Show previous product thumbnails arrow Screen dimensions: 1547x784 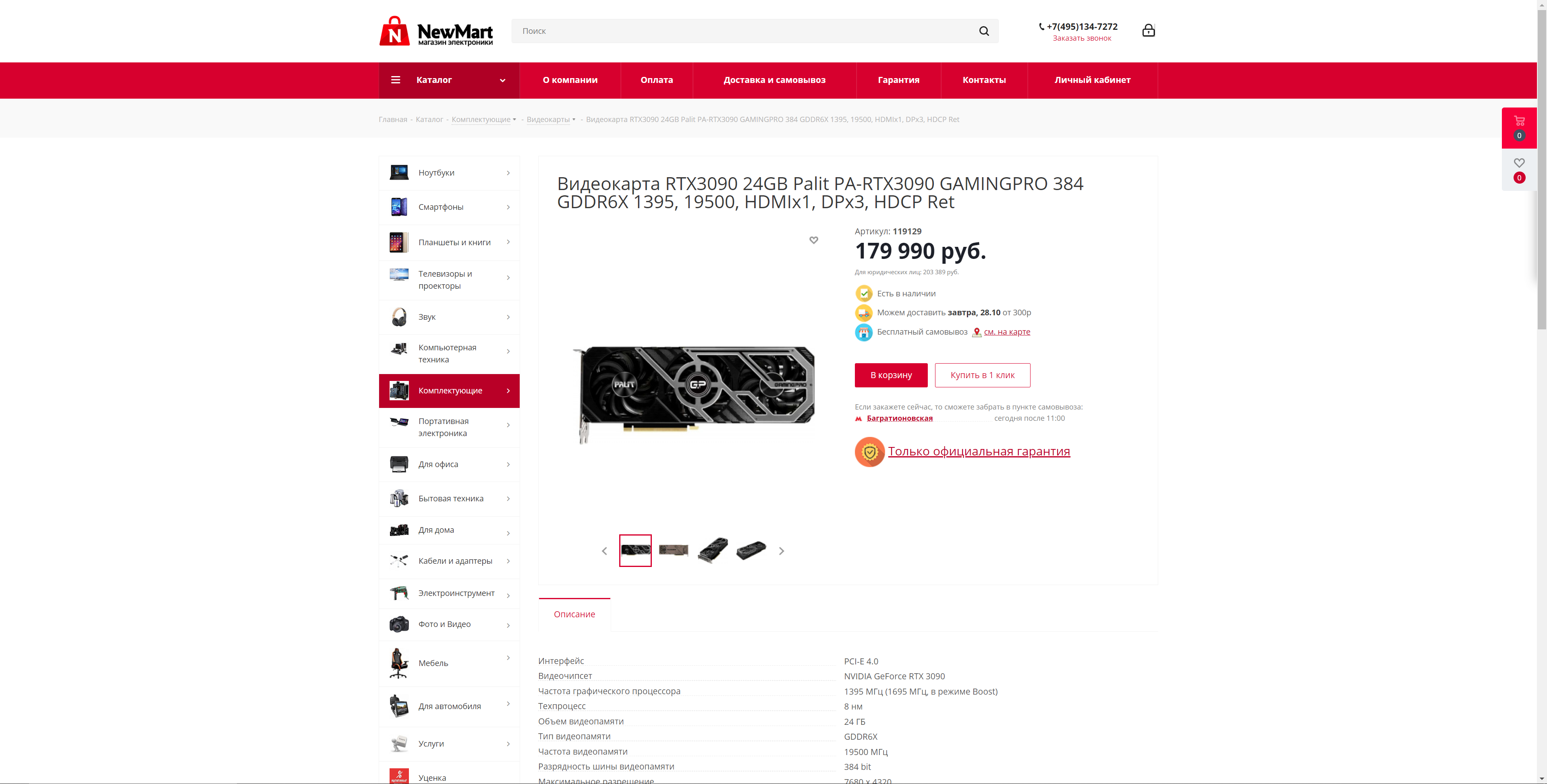tap(604, 551)
